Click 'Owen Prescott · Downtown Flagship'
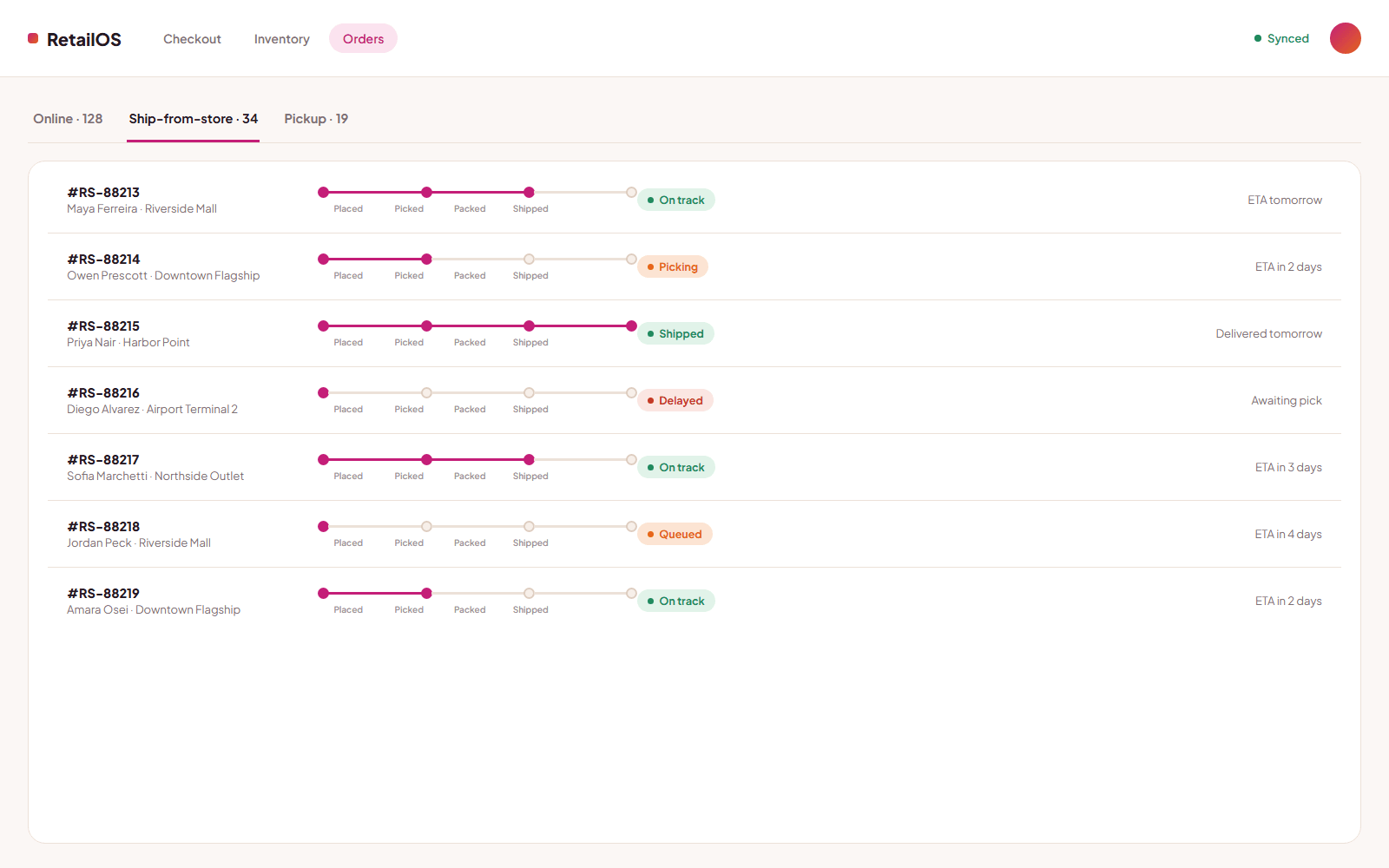 pos(163,276)
